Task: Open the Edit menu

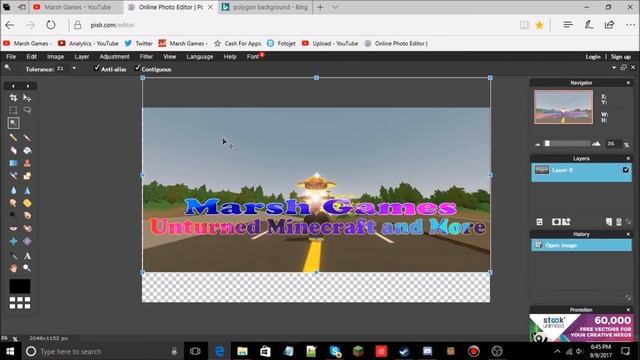Action: click(x=31, y=57)
